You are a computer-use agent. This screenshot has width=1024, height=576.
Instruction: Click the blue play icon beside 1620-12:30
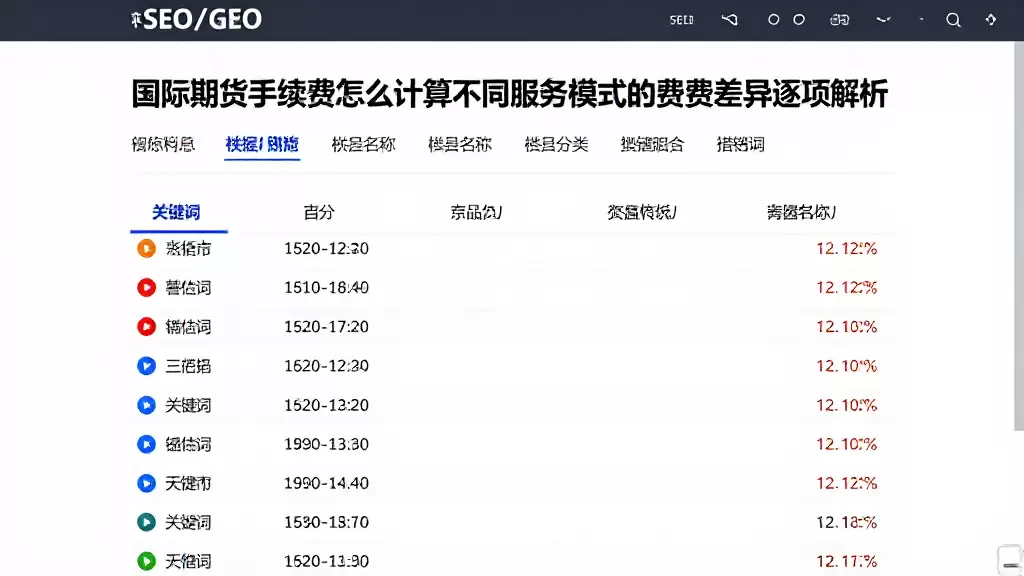click(146, 366)
